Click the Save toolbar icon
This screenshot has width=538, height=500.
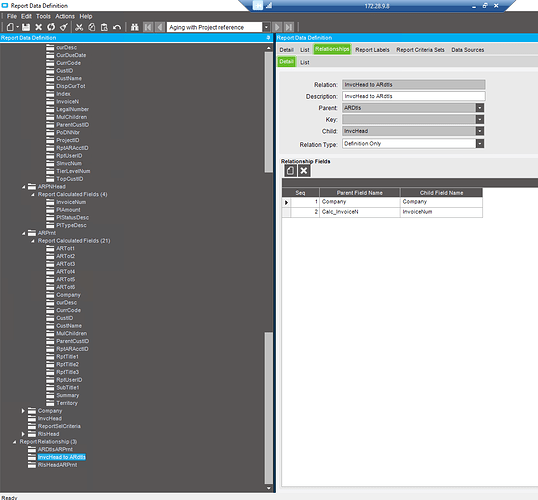point(26,27)
